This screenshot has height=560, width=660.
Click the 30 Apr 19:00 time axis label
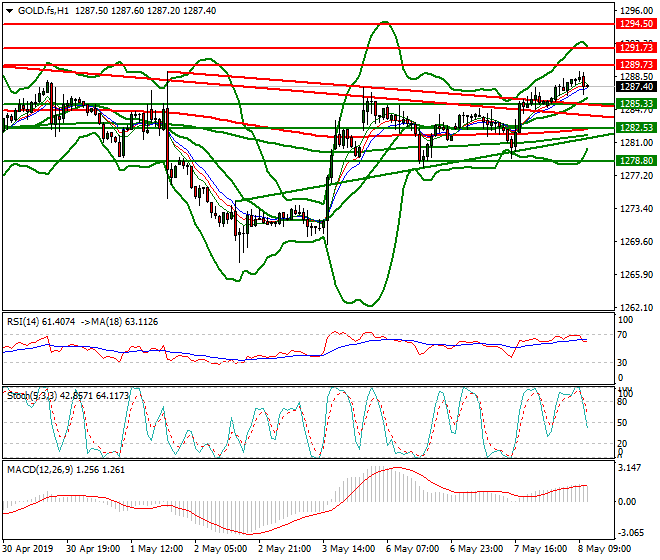tap(93, 549)
